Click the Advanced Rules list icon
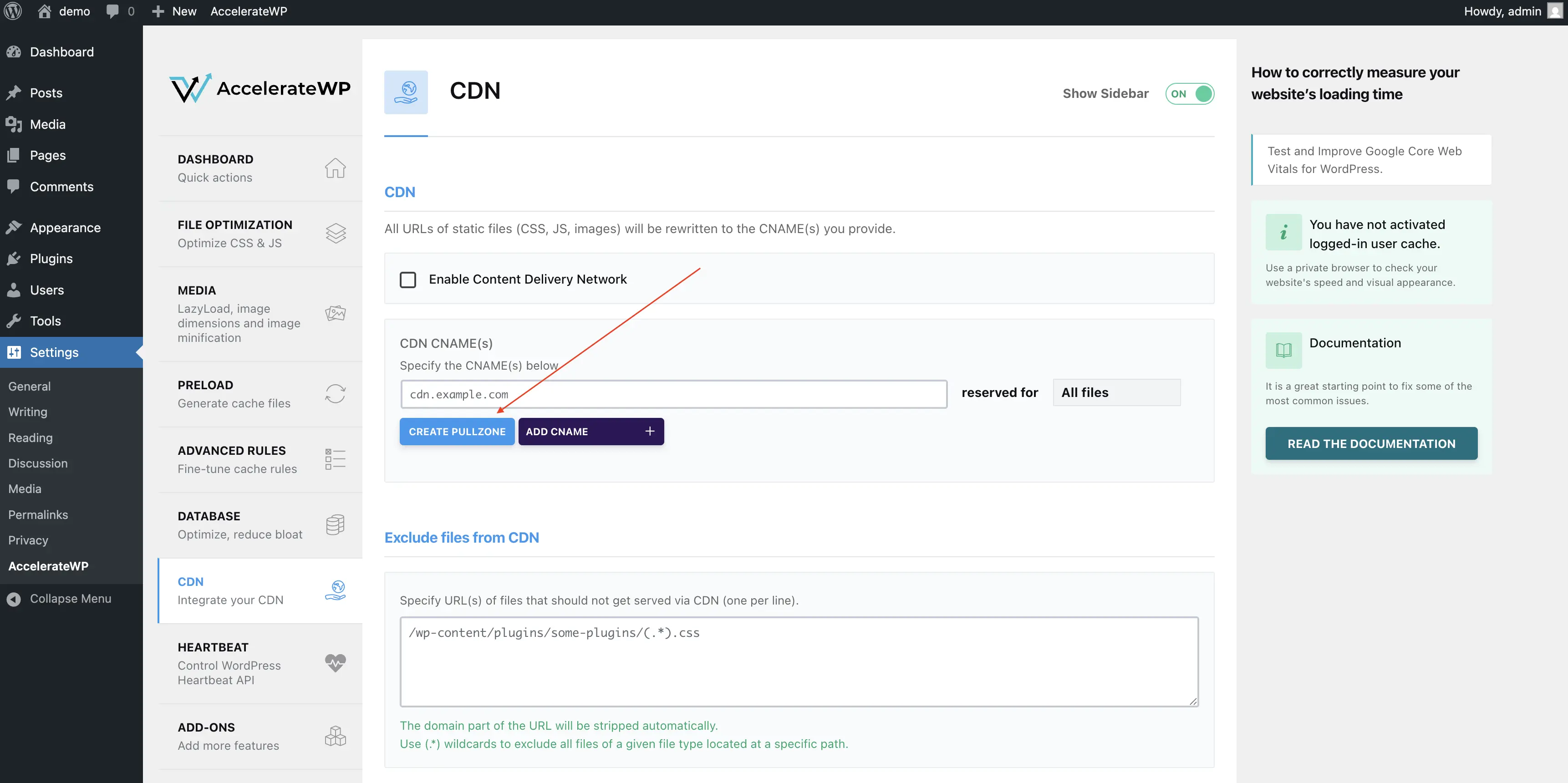Screen dimensions: 1568x783 [335, 459]
